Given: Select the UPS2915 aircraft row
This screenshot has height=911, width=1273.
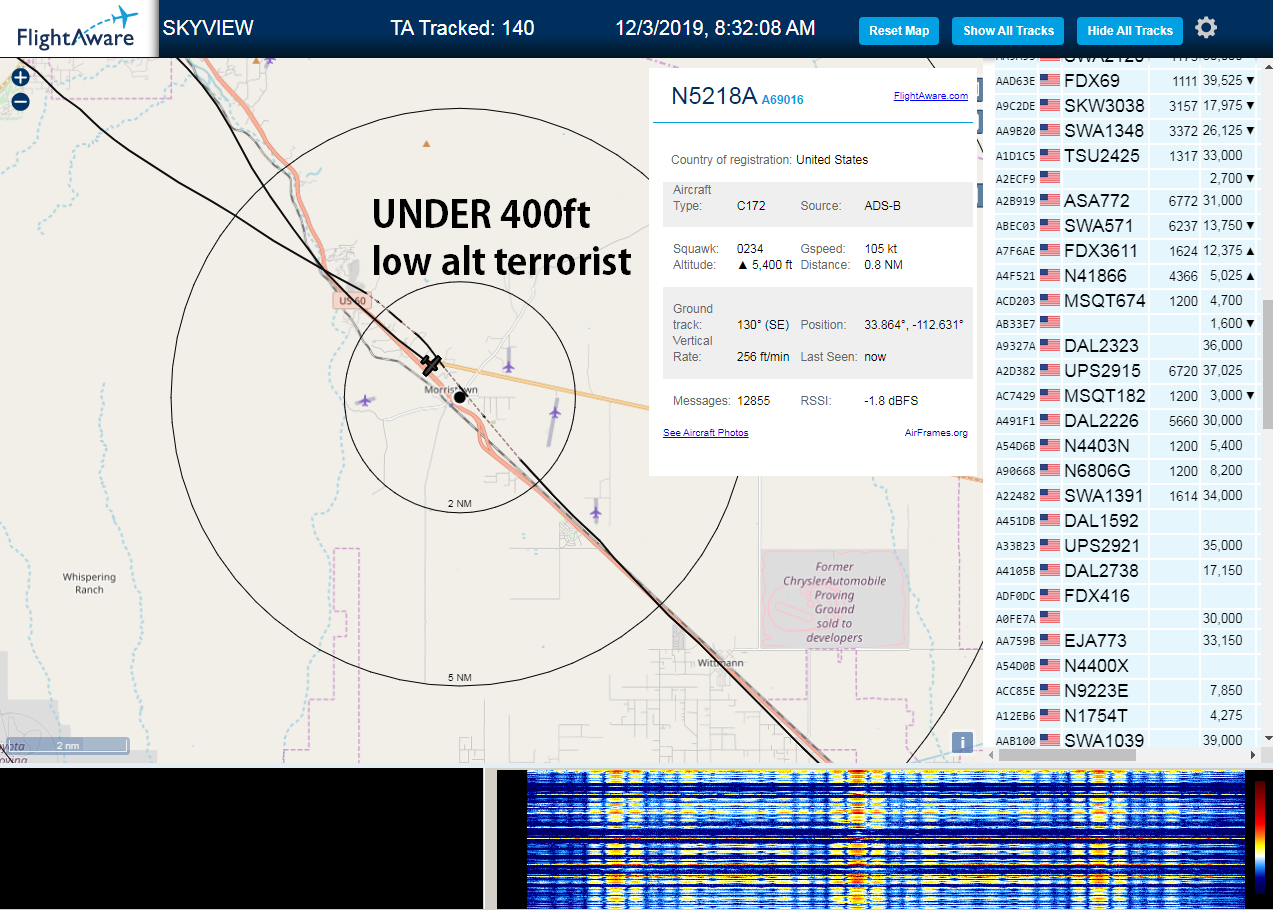Looking at the screenshot, I should coord(1126,371).
